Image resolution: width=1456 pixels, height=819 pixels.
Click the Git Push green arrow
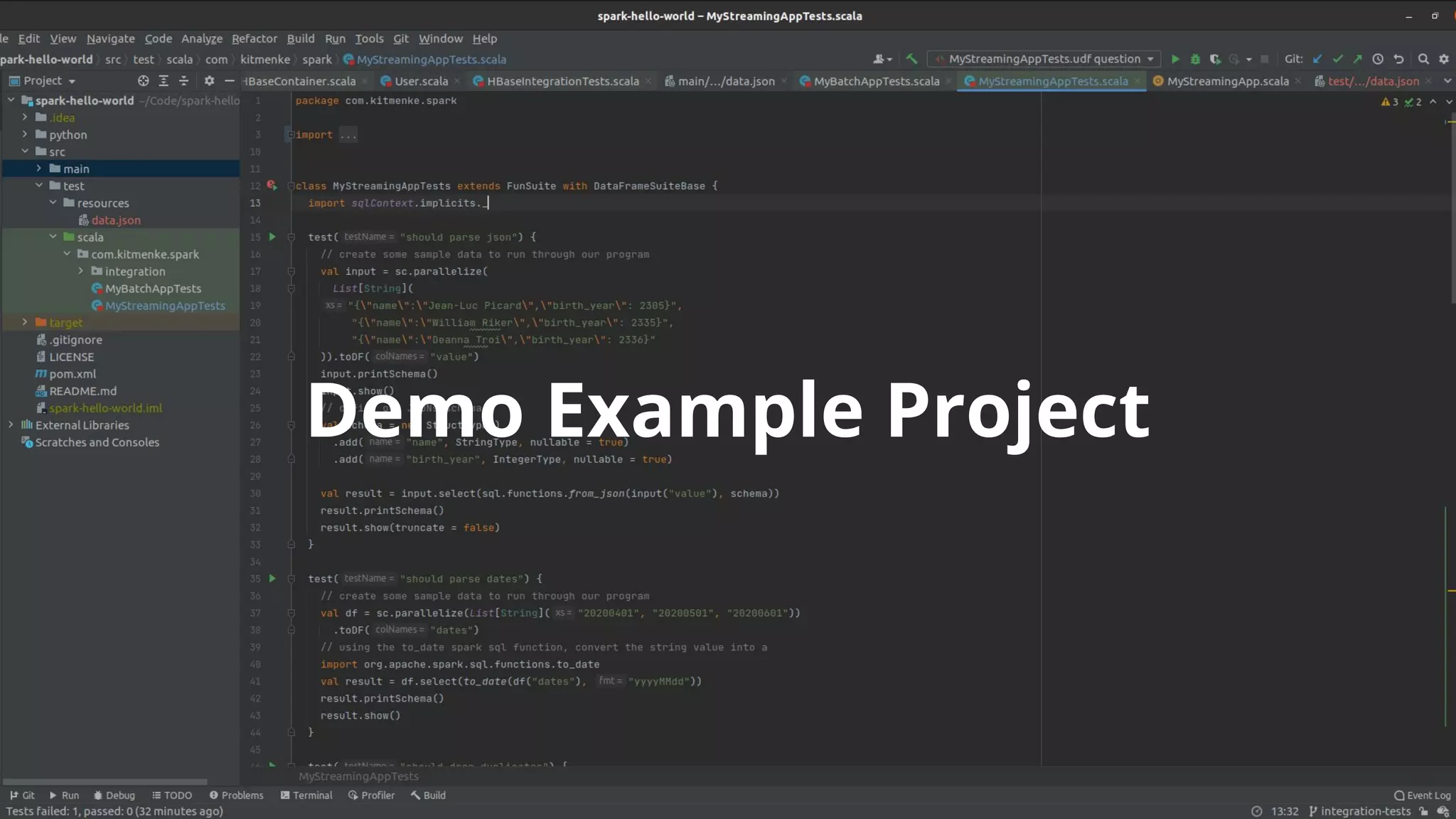[1358, 59]
